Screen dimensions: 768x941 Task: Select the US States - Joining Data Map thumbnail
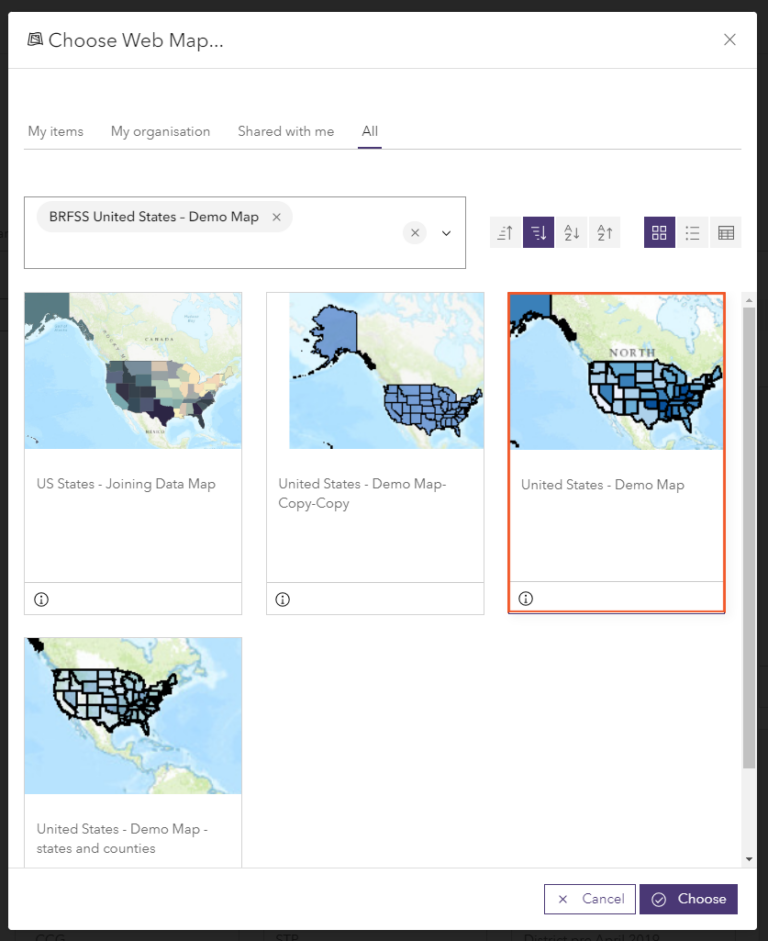pyautogui.click(x=133, y=371)
